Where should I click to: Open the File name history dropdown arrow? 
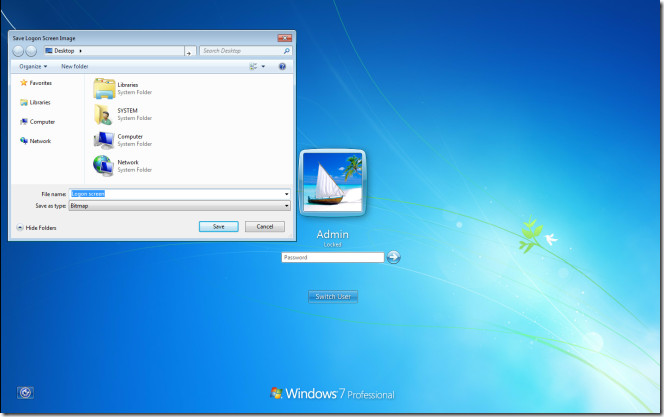coord(287,194)
